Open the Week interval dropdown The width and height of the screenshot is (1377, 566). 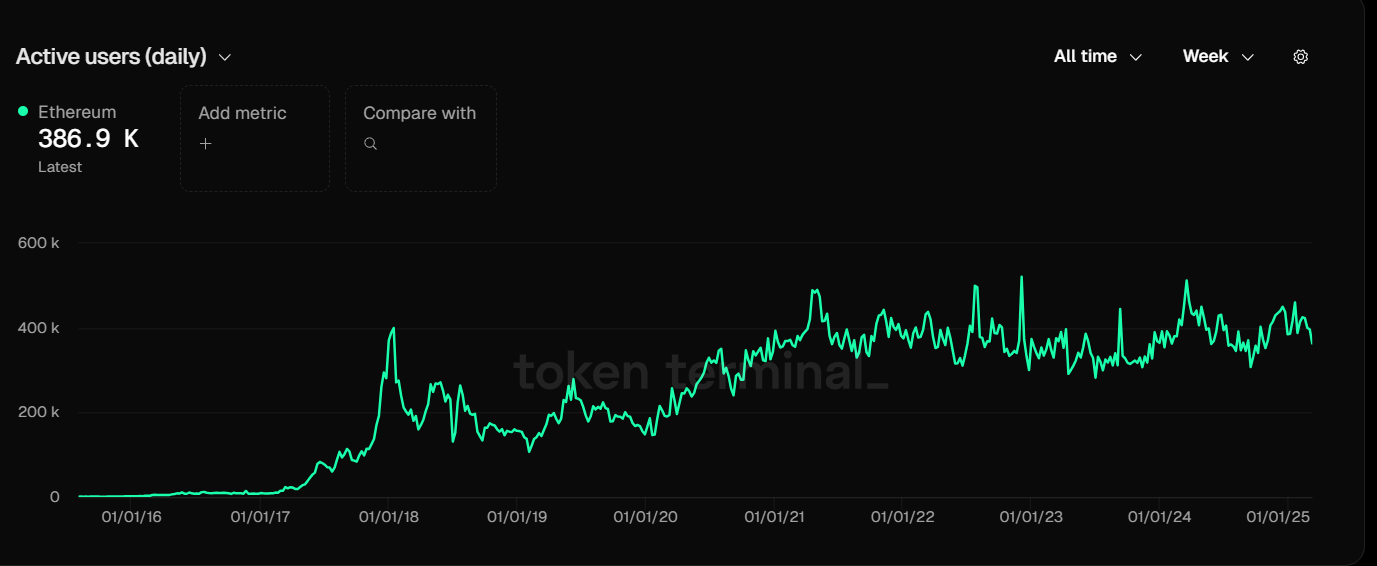tap(1217, 57)
